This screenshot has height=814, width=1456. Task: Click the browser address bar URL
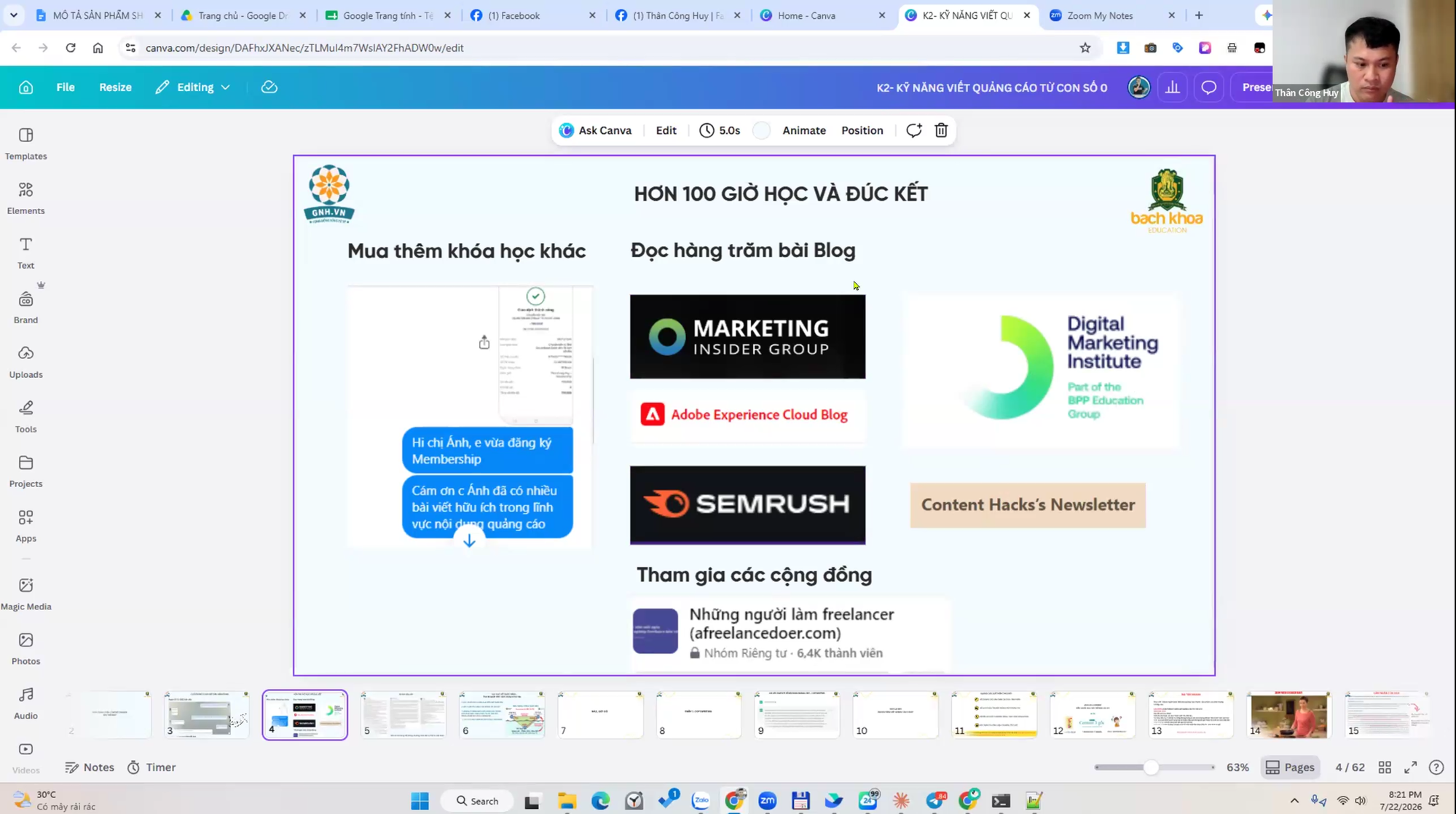point(304,48)
